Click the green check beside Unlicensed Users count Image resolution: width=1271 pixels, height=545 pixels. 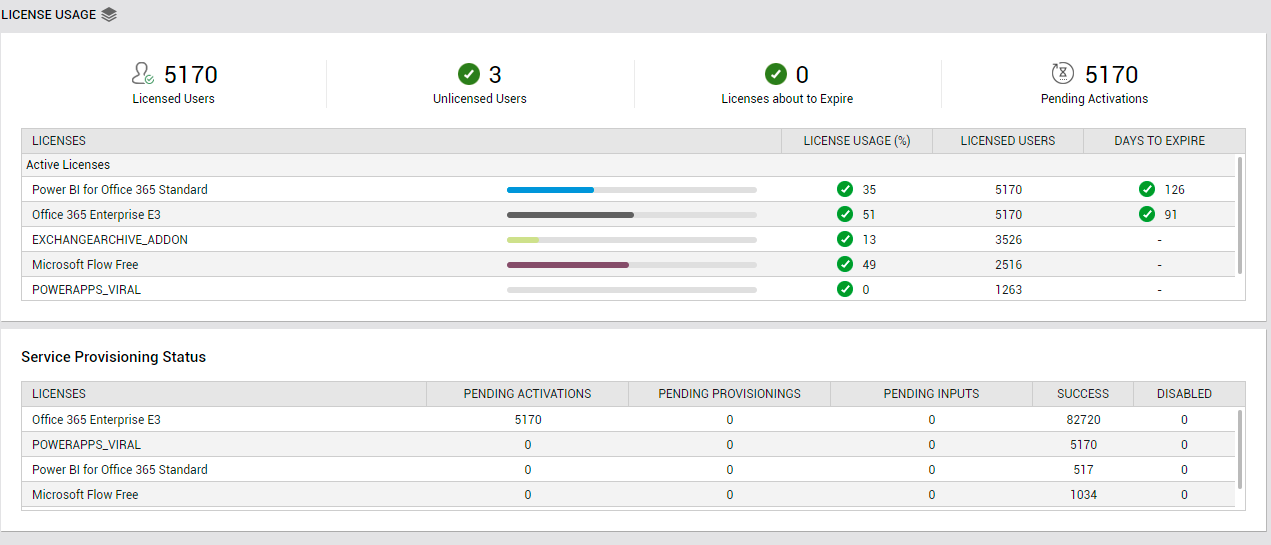click(469, 74)
